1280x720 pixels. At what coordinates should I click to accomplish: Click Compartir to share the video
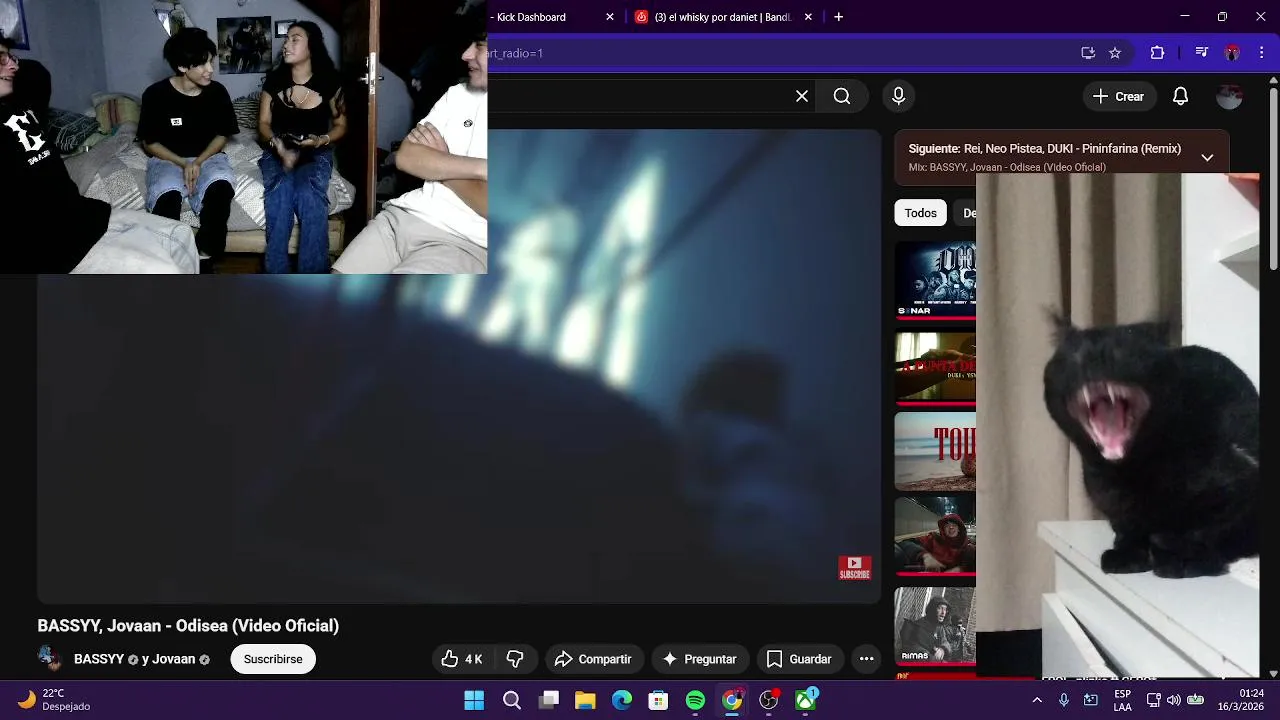(593, 659)
